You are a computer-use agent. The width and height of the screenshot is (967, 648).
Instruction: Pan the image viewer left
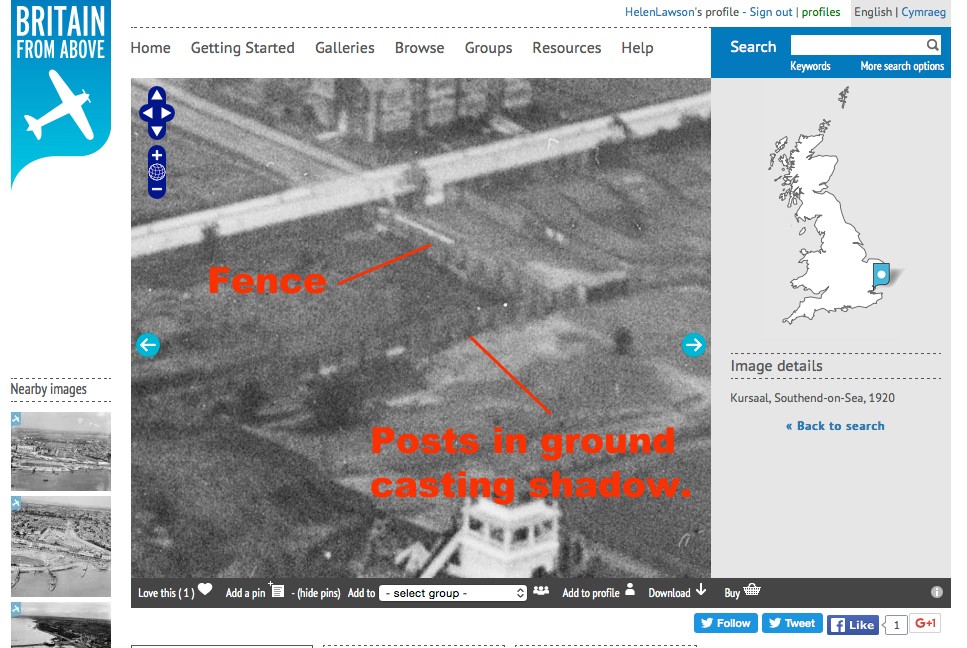coord(145,113)
